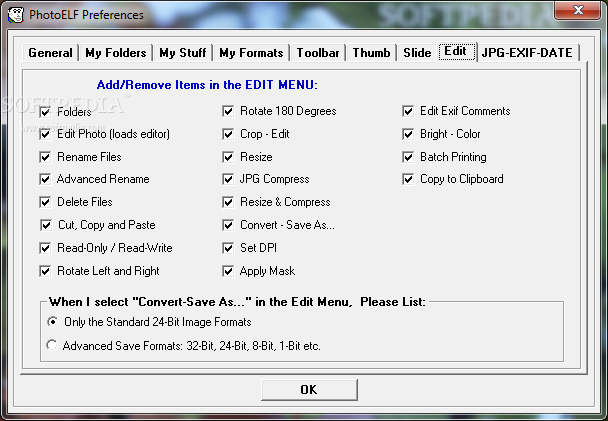The width and height of the screenshot is (608, 421).
Task: Uncheck Copy to Clipboard option
Action: coord(408,179)
